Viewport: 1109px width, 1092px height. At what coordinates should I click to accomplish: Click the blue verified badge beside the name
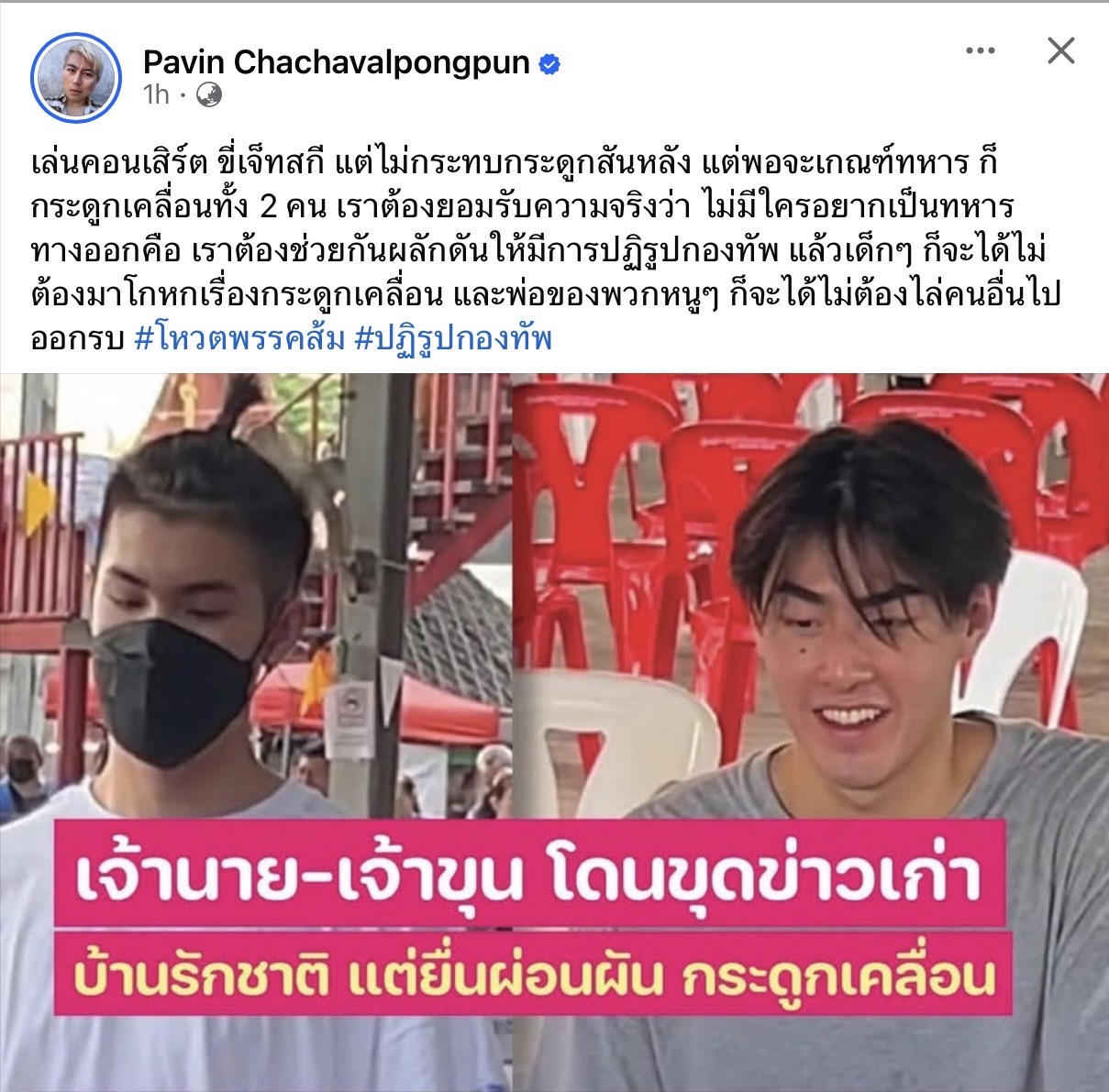550,64
